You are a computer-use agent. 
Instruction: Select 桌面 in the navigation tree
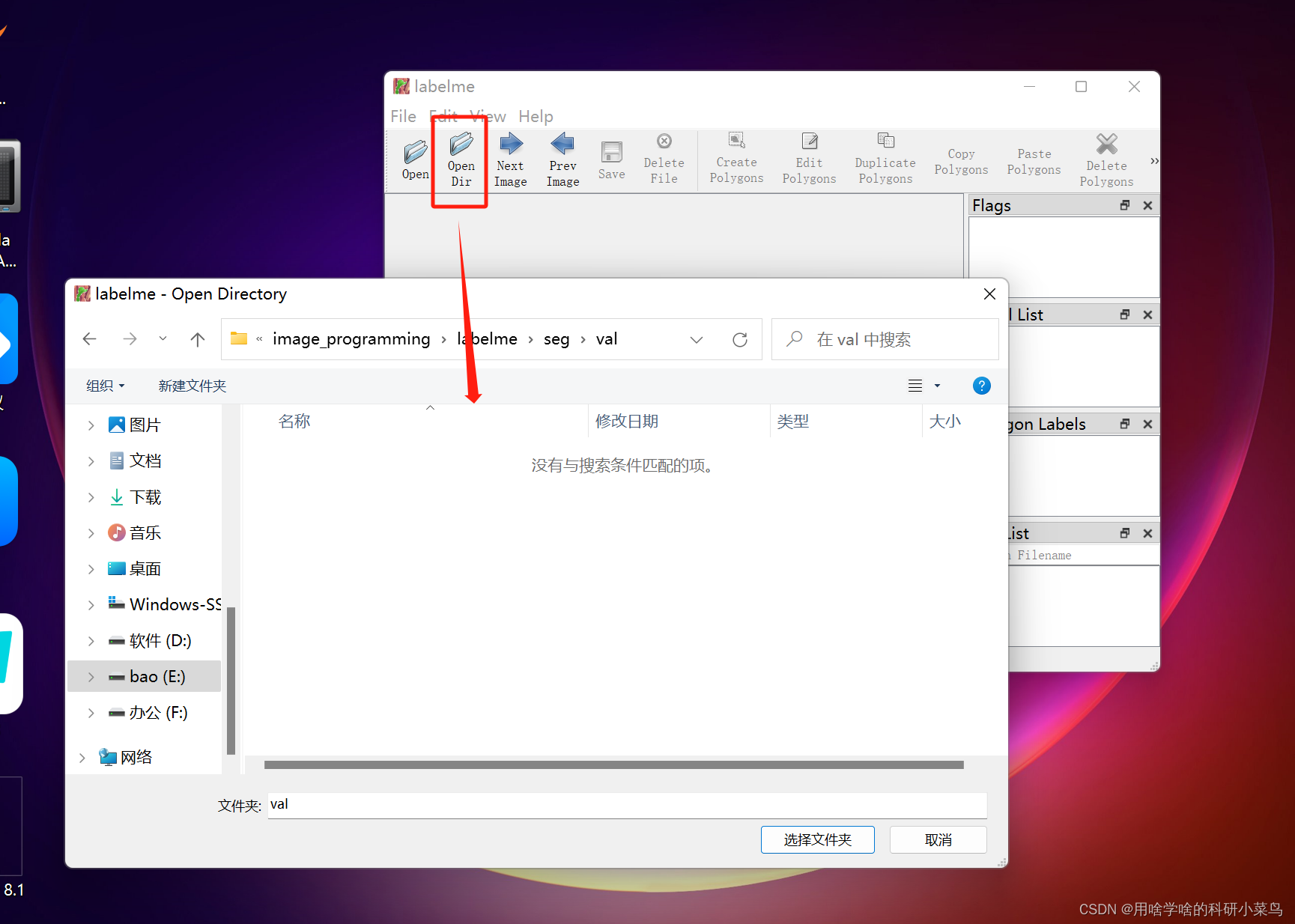(x=145, y=569)
